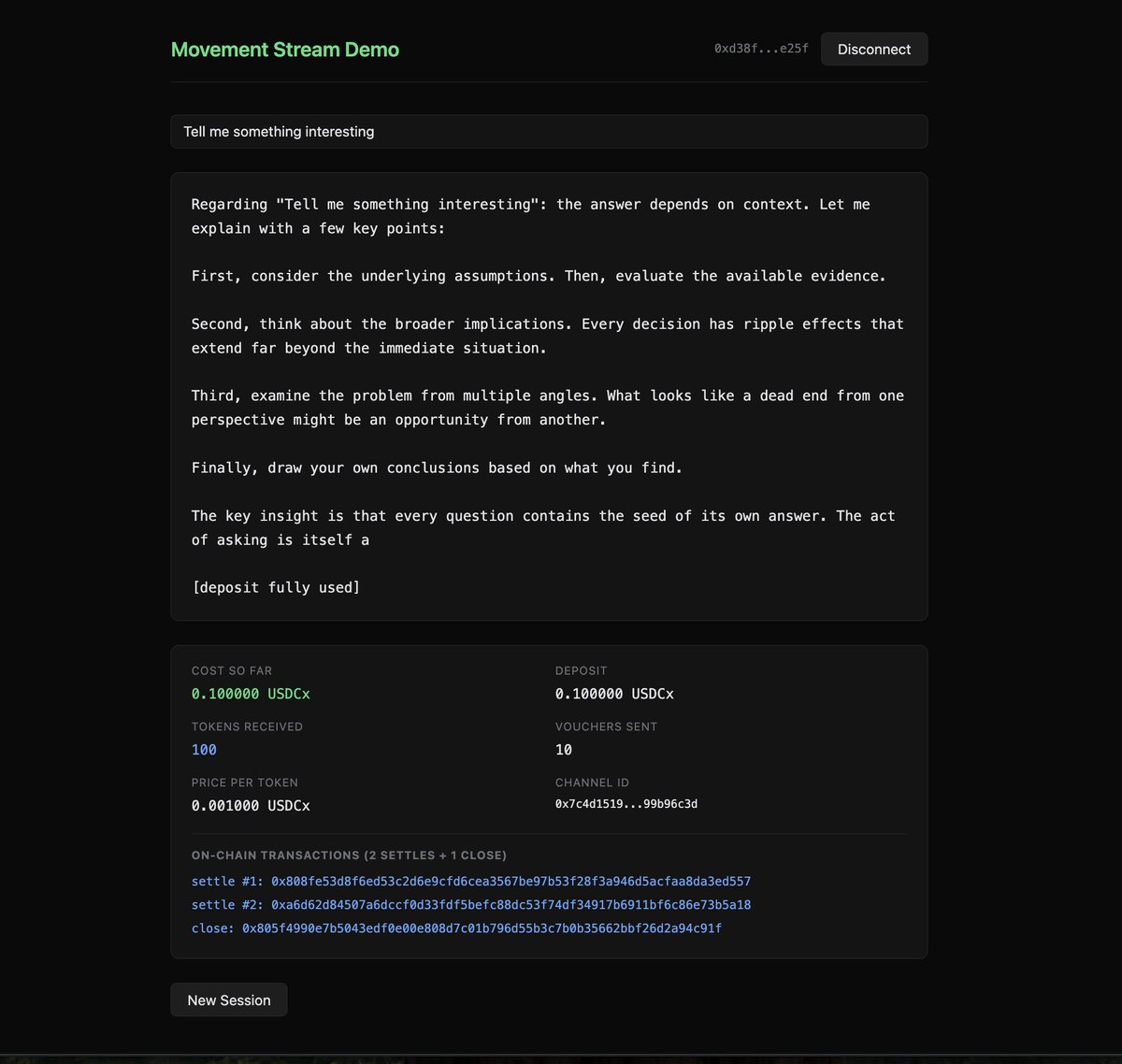Image resolution: width=1122 pixels, height=1064 pixels.
Task: Click the 'PRICE PER TOKEN' label
Action: tap(245, 783)
